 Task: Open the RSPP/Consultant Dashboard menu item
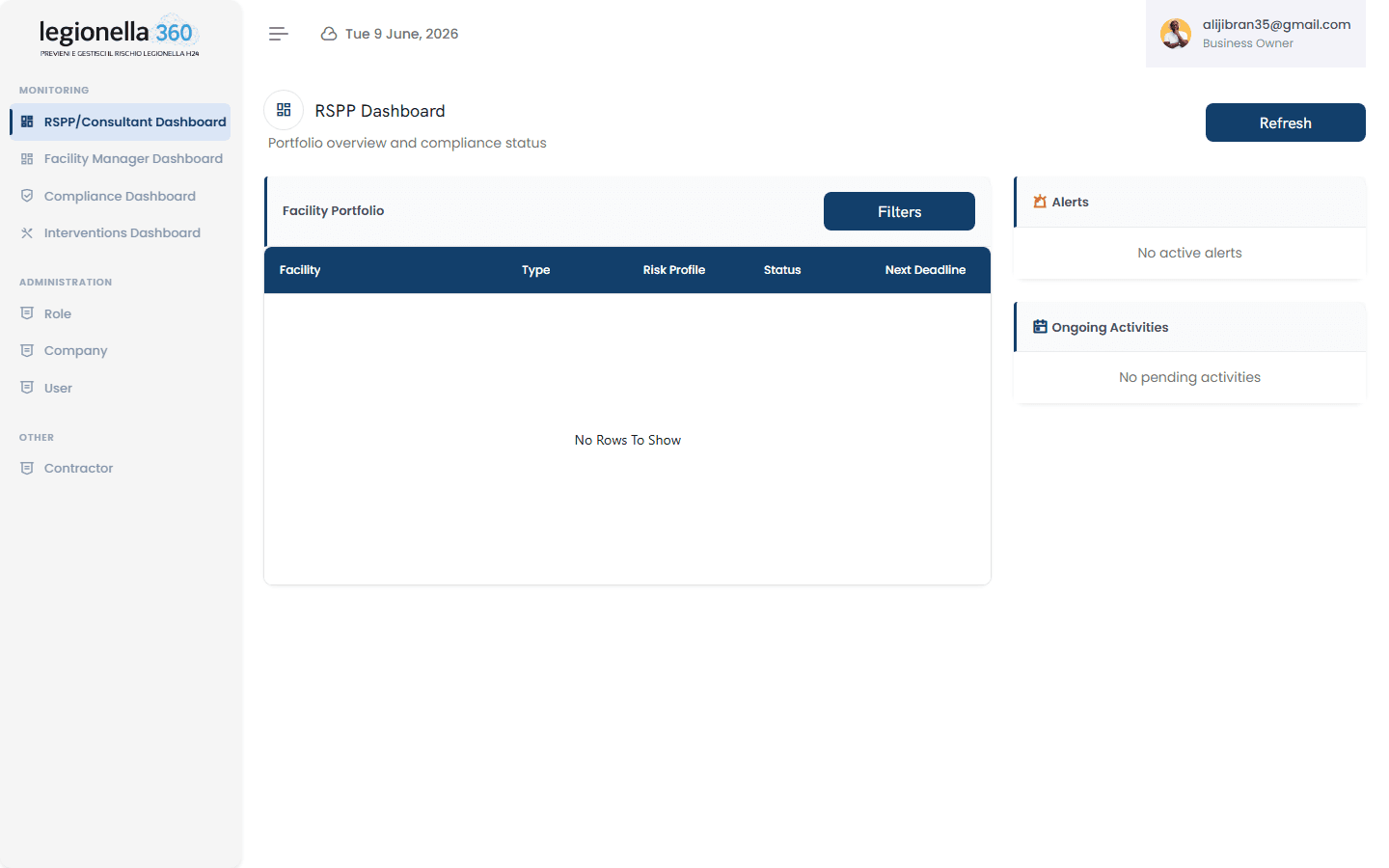click(x=121, y=122)
